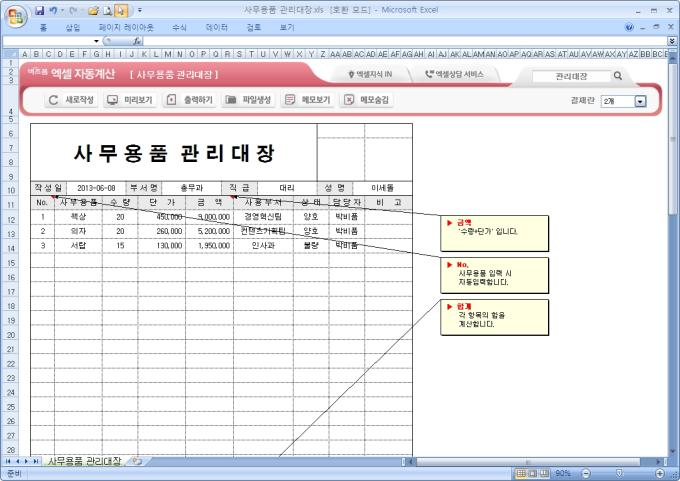This screenshot has height=481, width=680.
Task: Go to the last sheet navigation arrow
Action: 35,461
